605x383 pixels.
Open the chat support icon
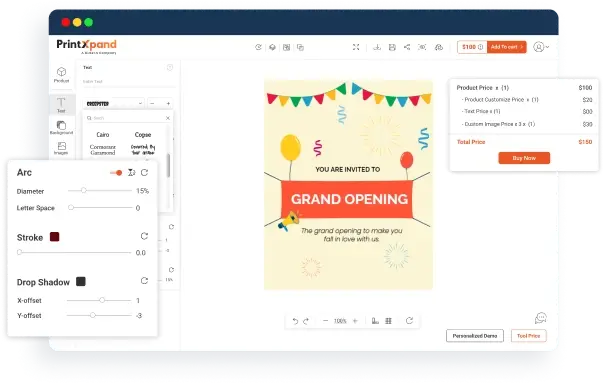click(x=541, y=318)
